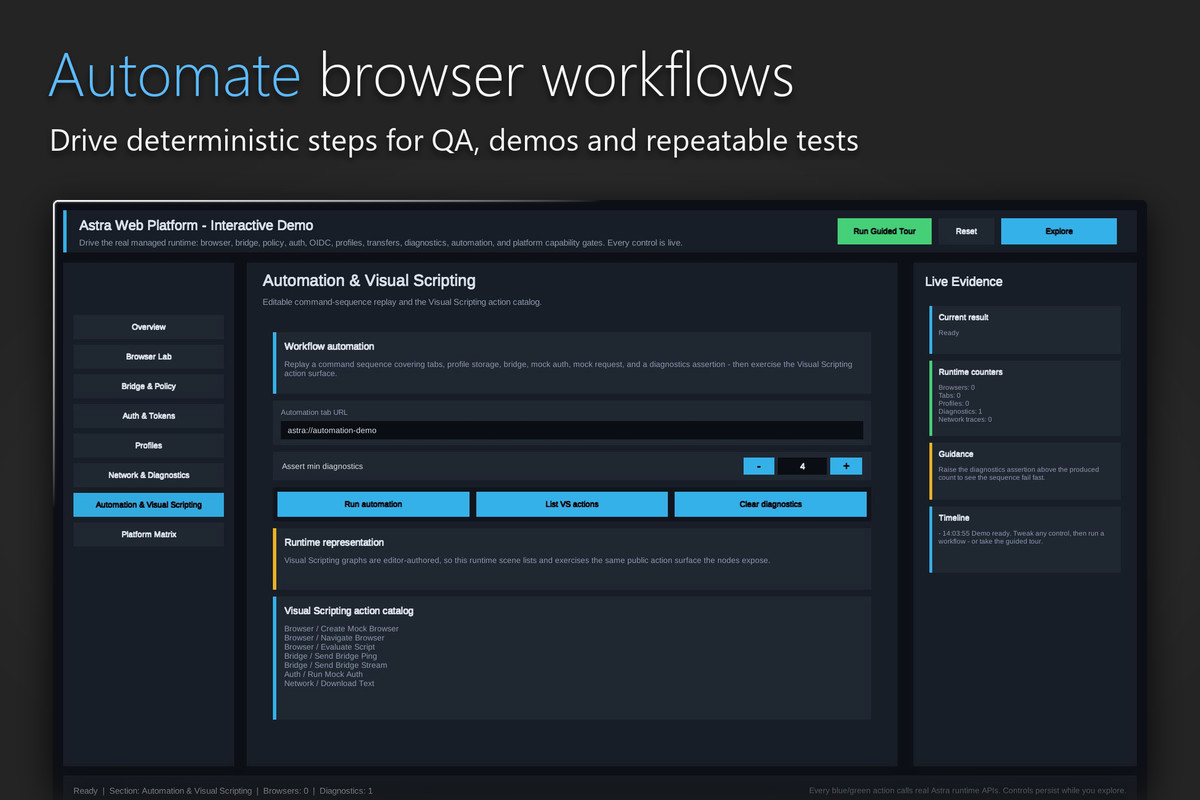Open Bridge & Policy section
Image resolution: width=1200 pixels, height=800 pixels.
(149, 386)
